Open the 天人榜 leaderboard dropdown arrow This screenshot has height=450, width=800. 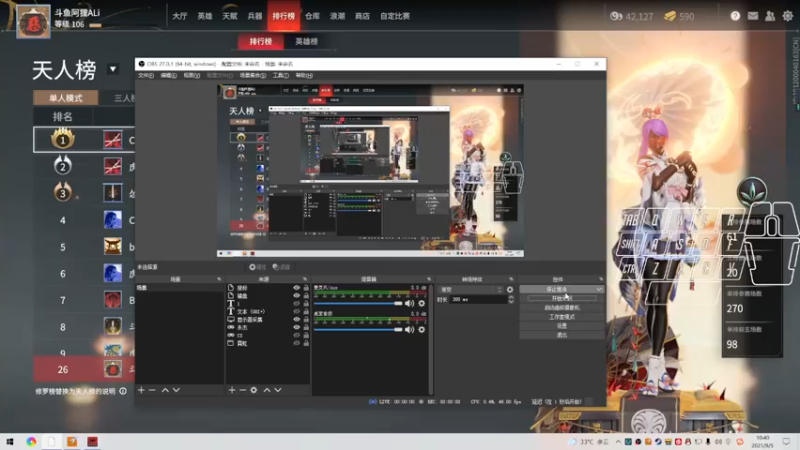(113, 69)
